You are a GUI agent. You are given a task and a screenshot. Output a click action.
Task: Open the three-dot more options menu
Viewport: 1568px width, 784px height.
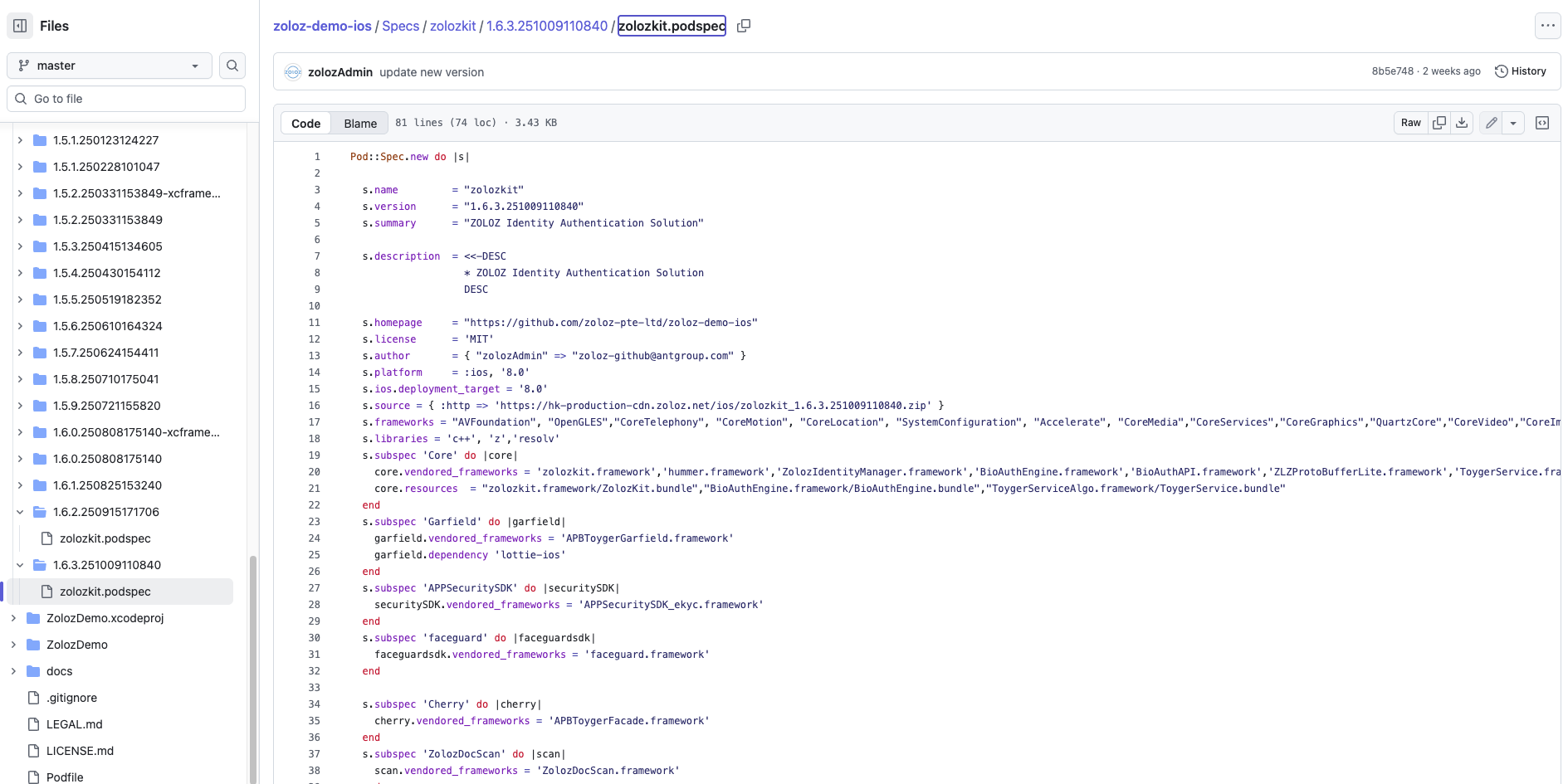pyautogui.click(x=1547, y=26)
